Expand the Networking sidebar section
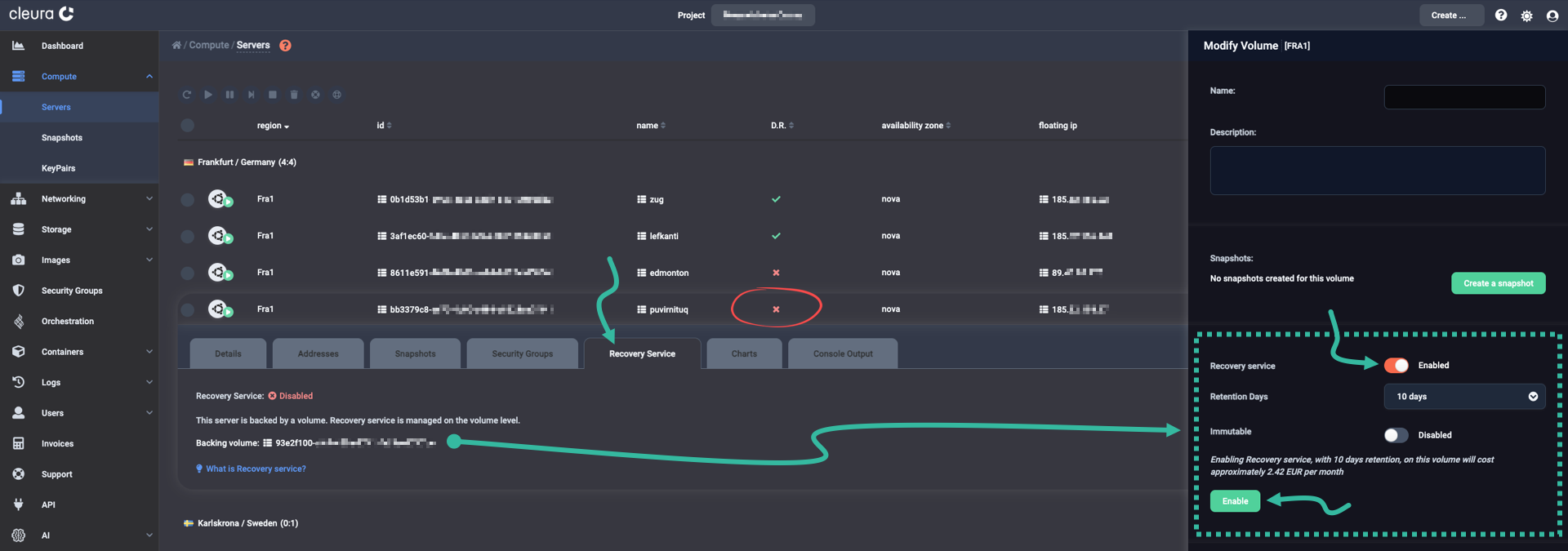 coord(149,199)
